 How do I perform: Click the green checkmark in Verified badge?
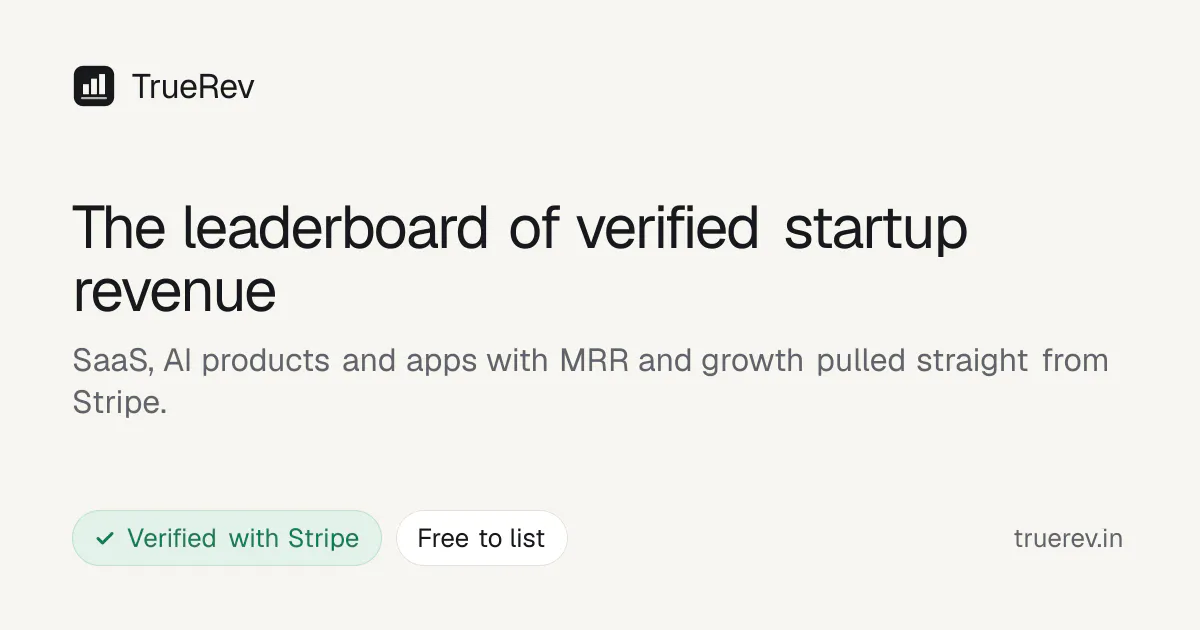(104, 538)
